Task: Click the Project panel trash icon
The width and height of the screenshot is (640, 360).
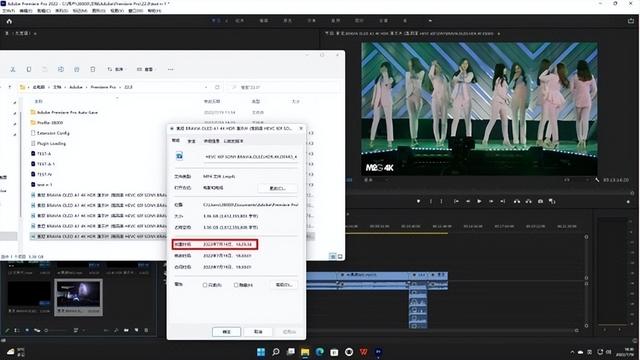Action: point(147,330)
